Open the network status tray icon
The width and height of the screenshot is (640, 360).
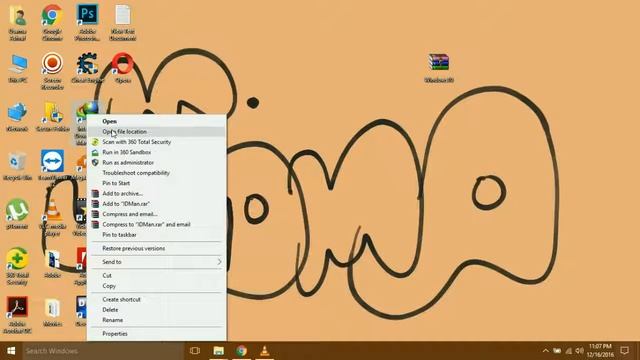pyautogui.click(x=569, y=351)
